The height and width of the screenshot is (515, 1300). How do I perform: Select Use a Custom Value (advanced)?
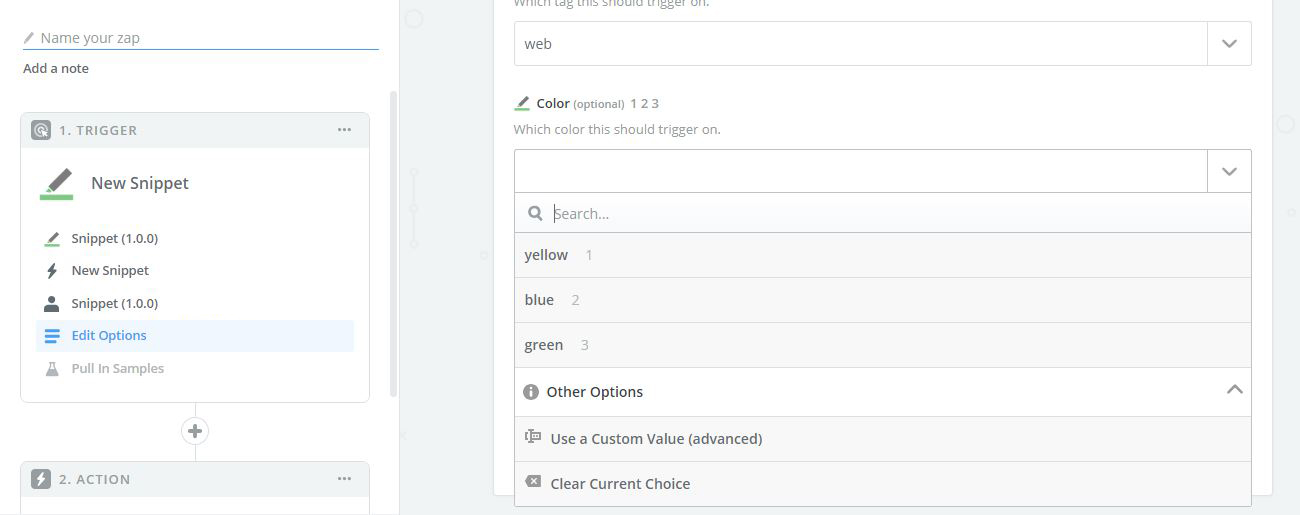[x=656, y=439]
